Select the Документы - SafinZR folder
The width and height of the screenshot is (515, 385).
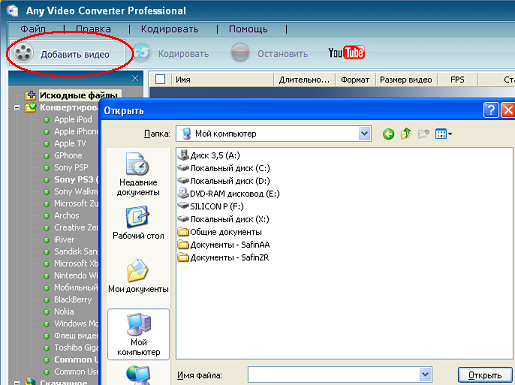(x=223, y=258)
